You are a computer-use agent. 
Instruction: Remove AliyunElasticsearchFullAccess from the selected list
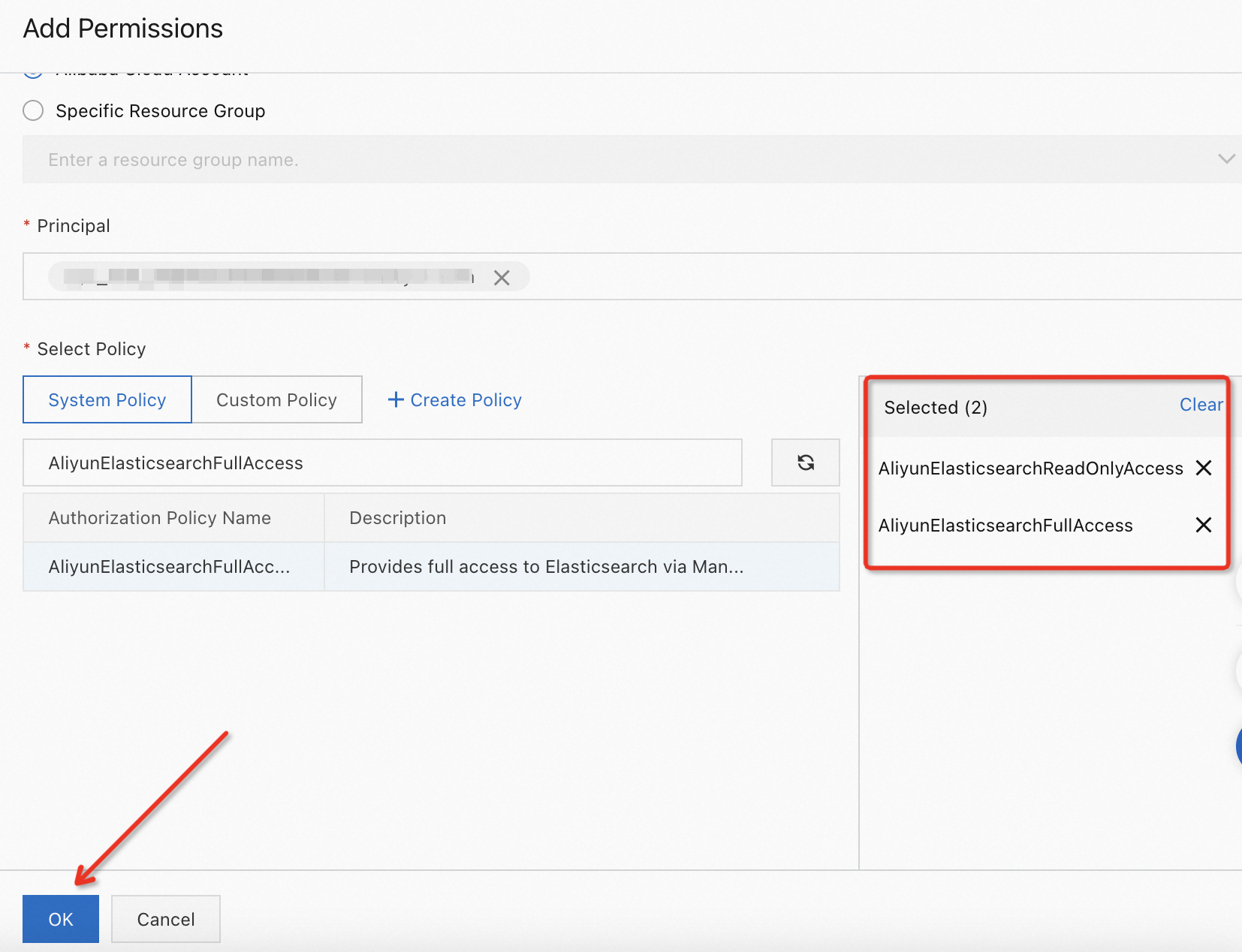1203,525
